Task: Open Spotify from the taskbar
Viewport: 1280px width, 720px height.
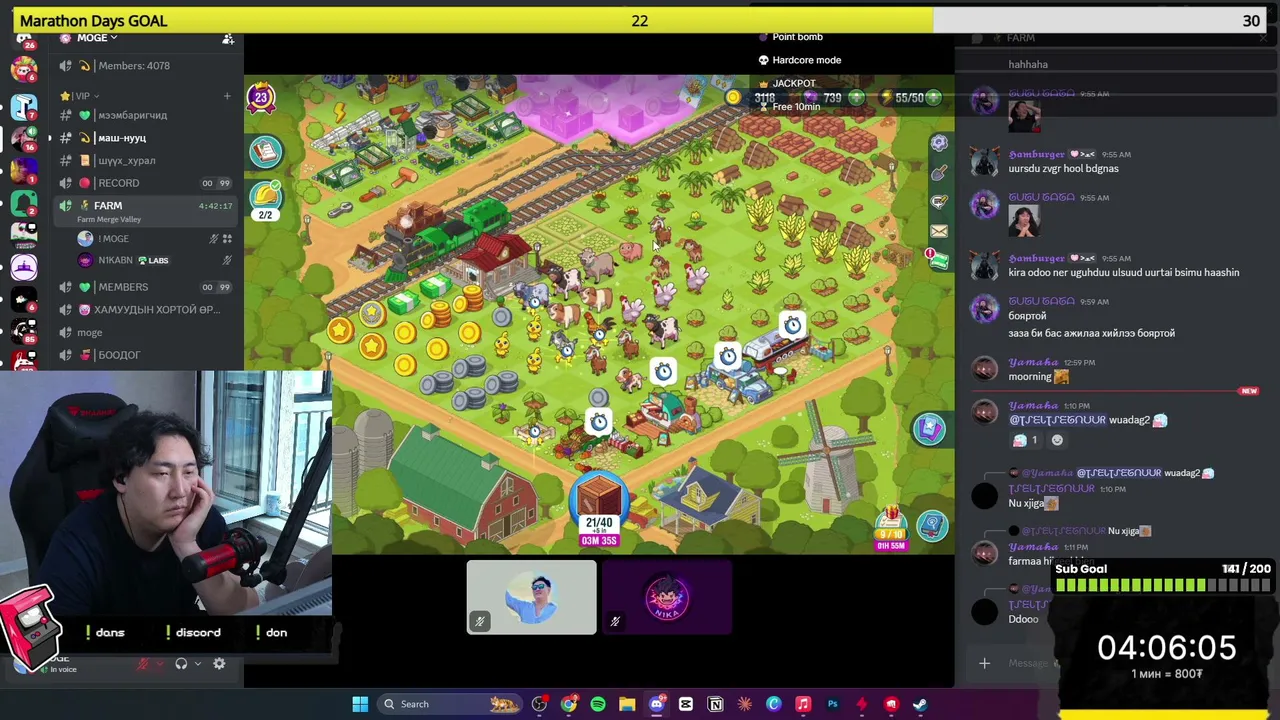Action: 598,704
